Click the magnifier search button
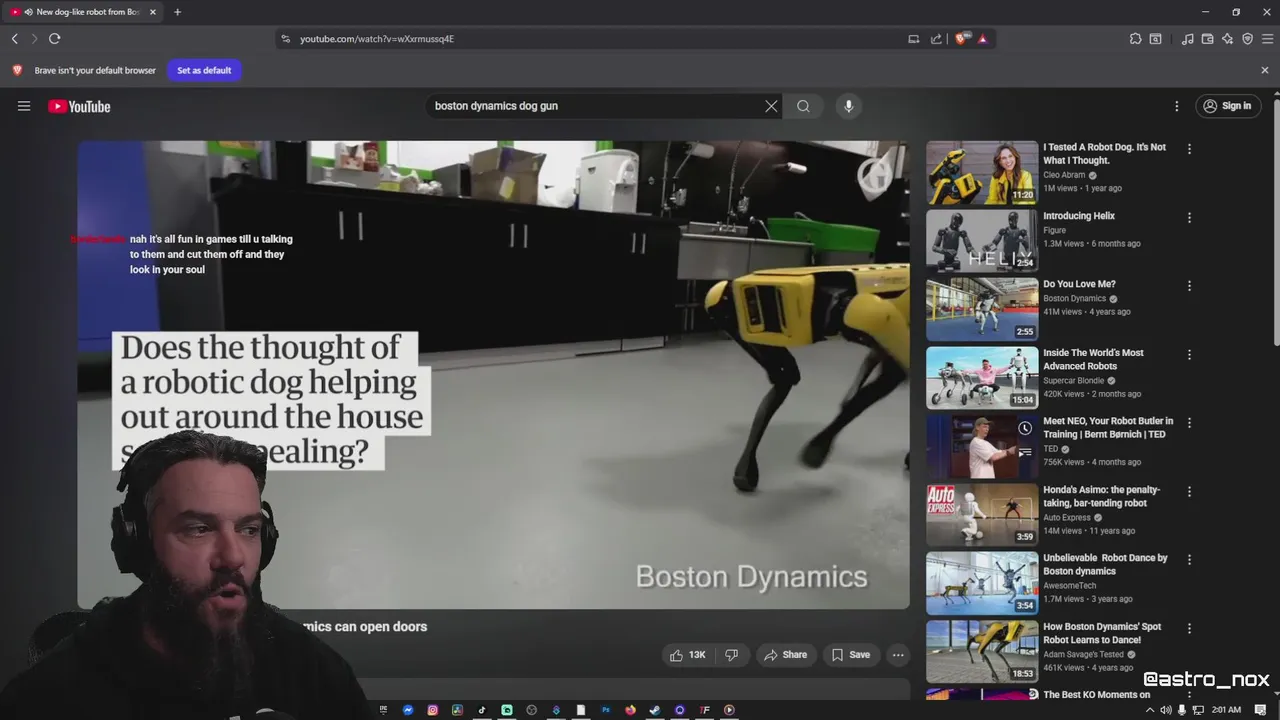 pos(803,106)
